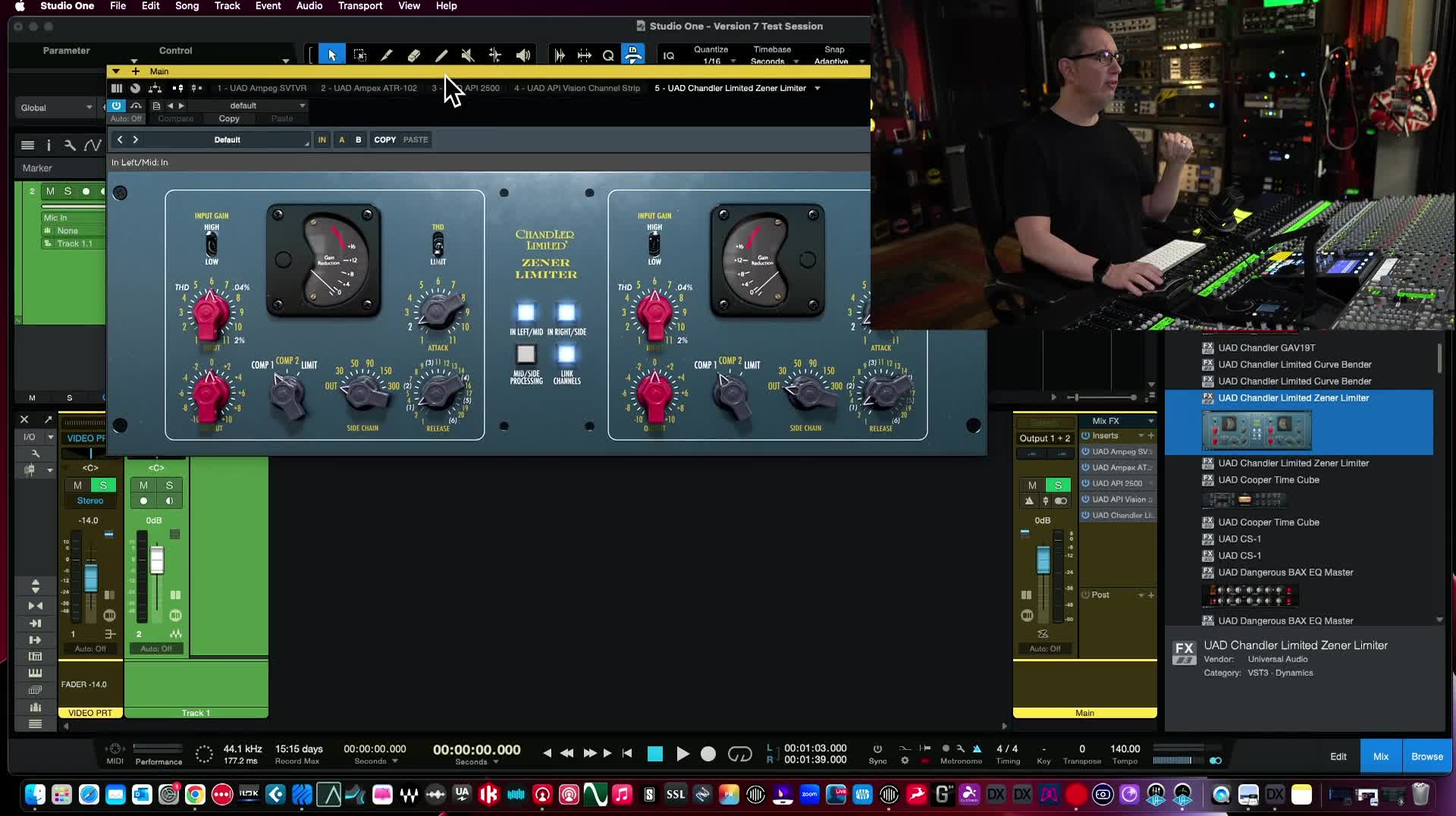Toggle In Left/Mid button

point(526,312)
